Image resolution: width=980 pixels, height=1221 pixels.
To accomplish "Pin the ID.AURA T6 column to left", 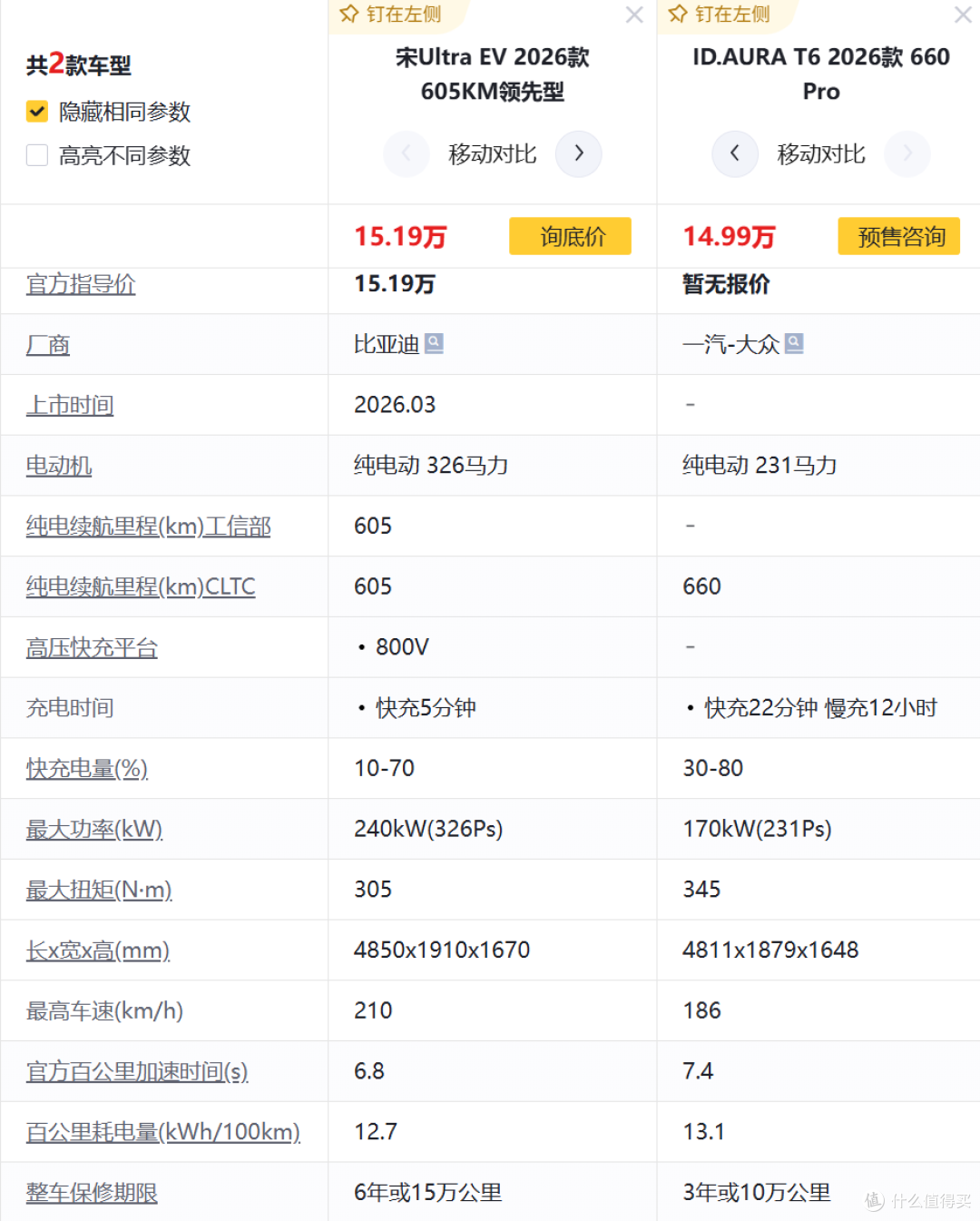I will point(719,15).
